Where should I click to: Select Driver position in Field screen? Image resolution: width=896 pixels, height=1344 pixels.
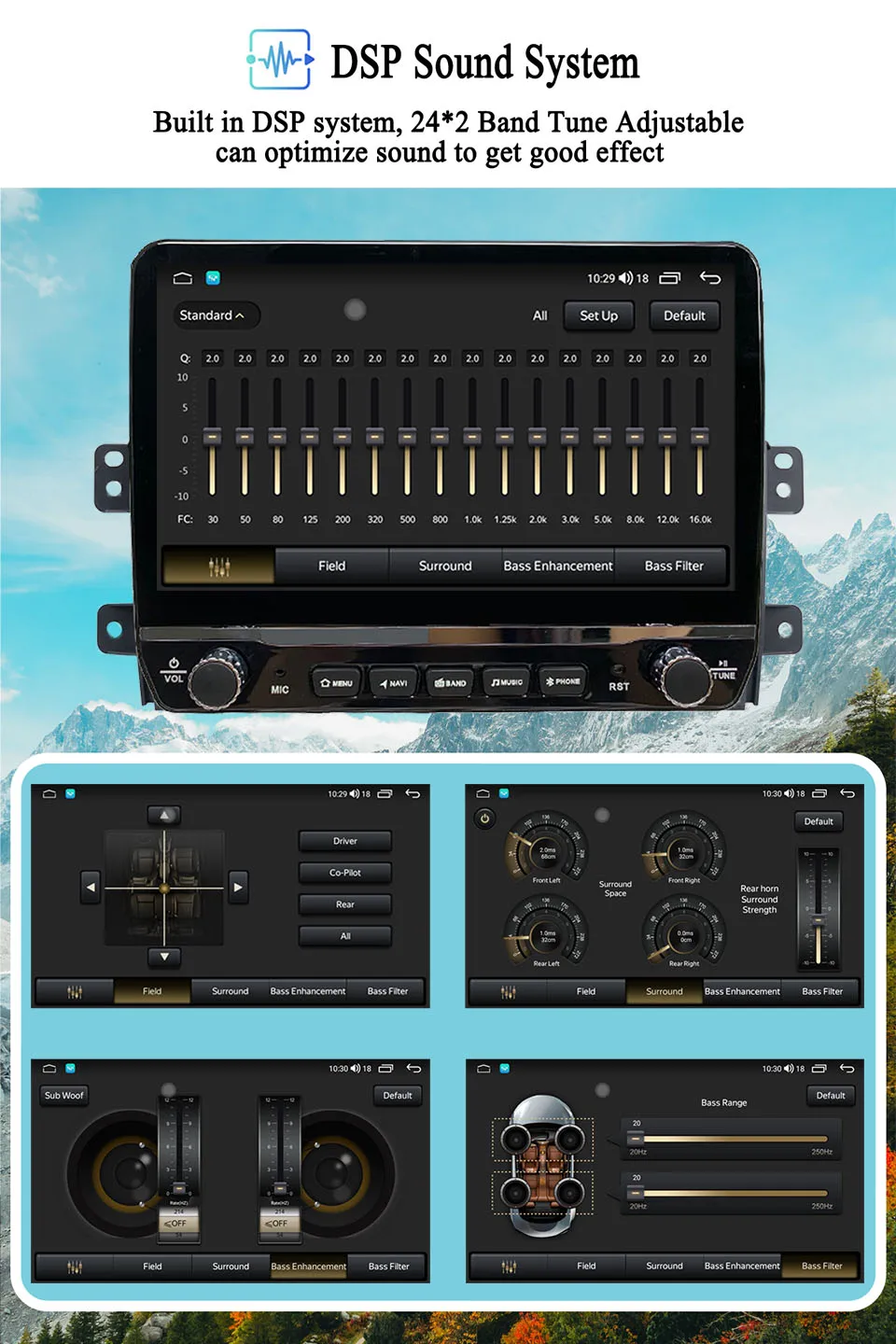click(x=345, y=841)
